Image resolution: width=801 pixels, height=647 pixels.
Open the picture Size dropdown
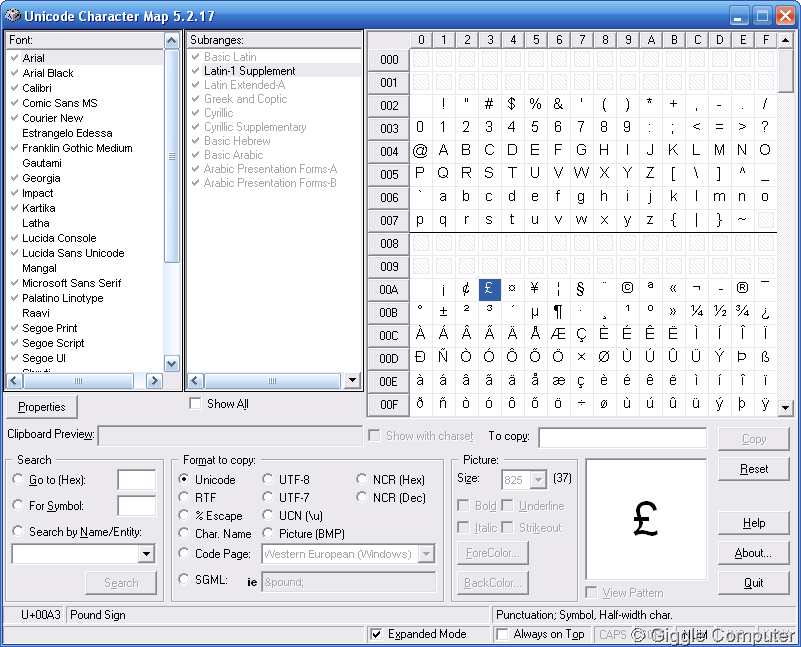point(538,480)
